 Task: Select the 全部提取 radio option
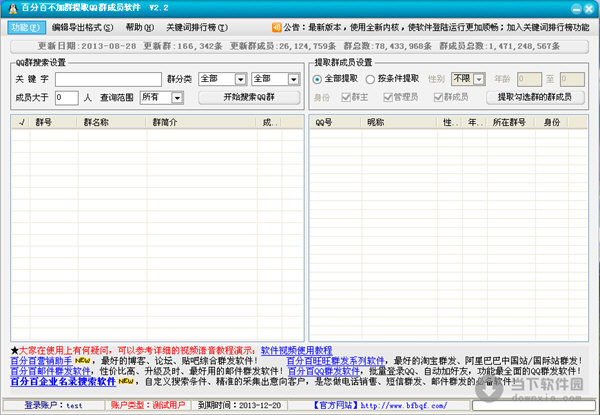click(x=318, y=79)
